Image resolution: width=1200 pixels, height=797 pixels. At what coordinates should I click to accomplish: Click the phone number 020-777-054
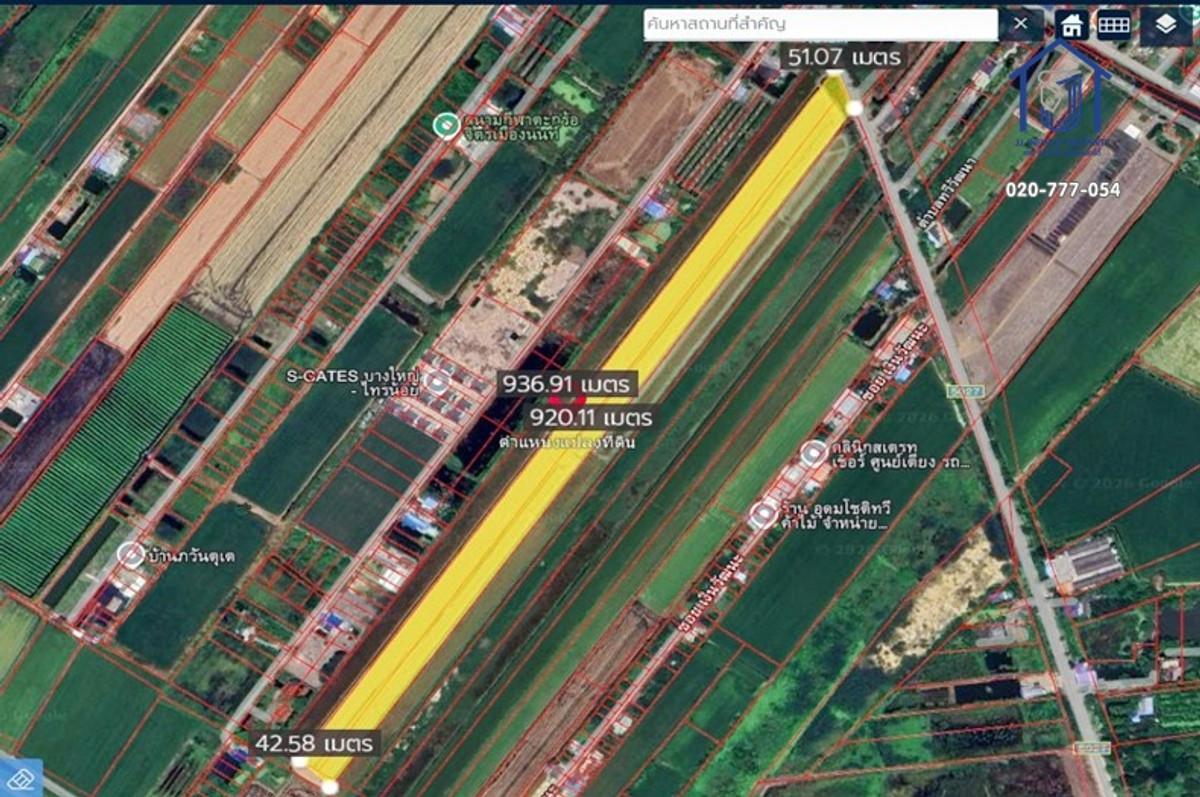coord(1062,189)
